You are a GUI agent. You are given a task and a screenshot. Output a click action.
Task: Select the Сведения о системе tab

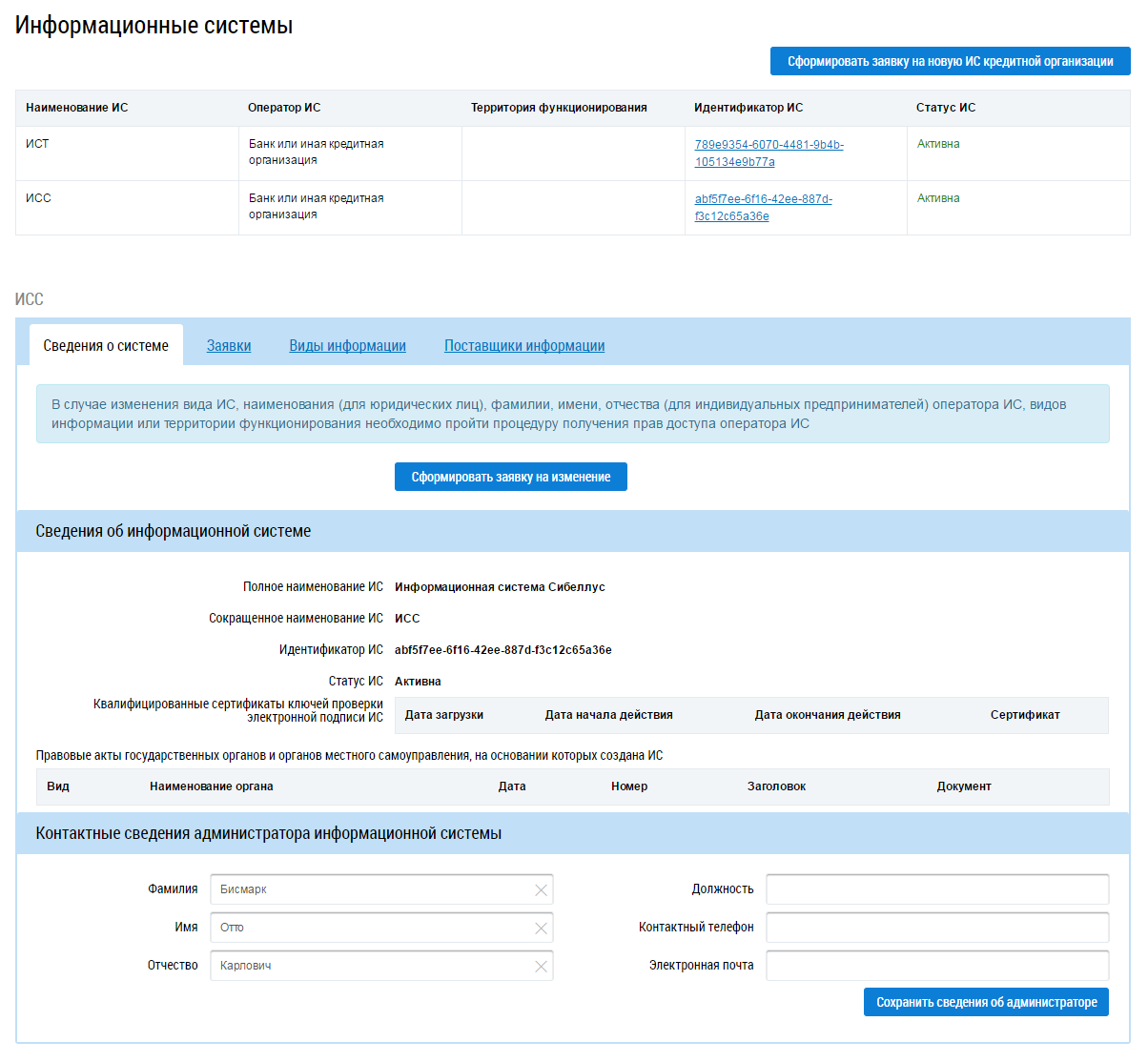106,346
